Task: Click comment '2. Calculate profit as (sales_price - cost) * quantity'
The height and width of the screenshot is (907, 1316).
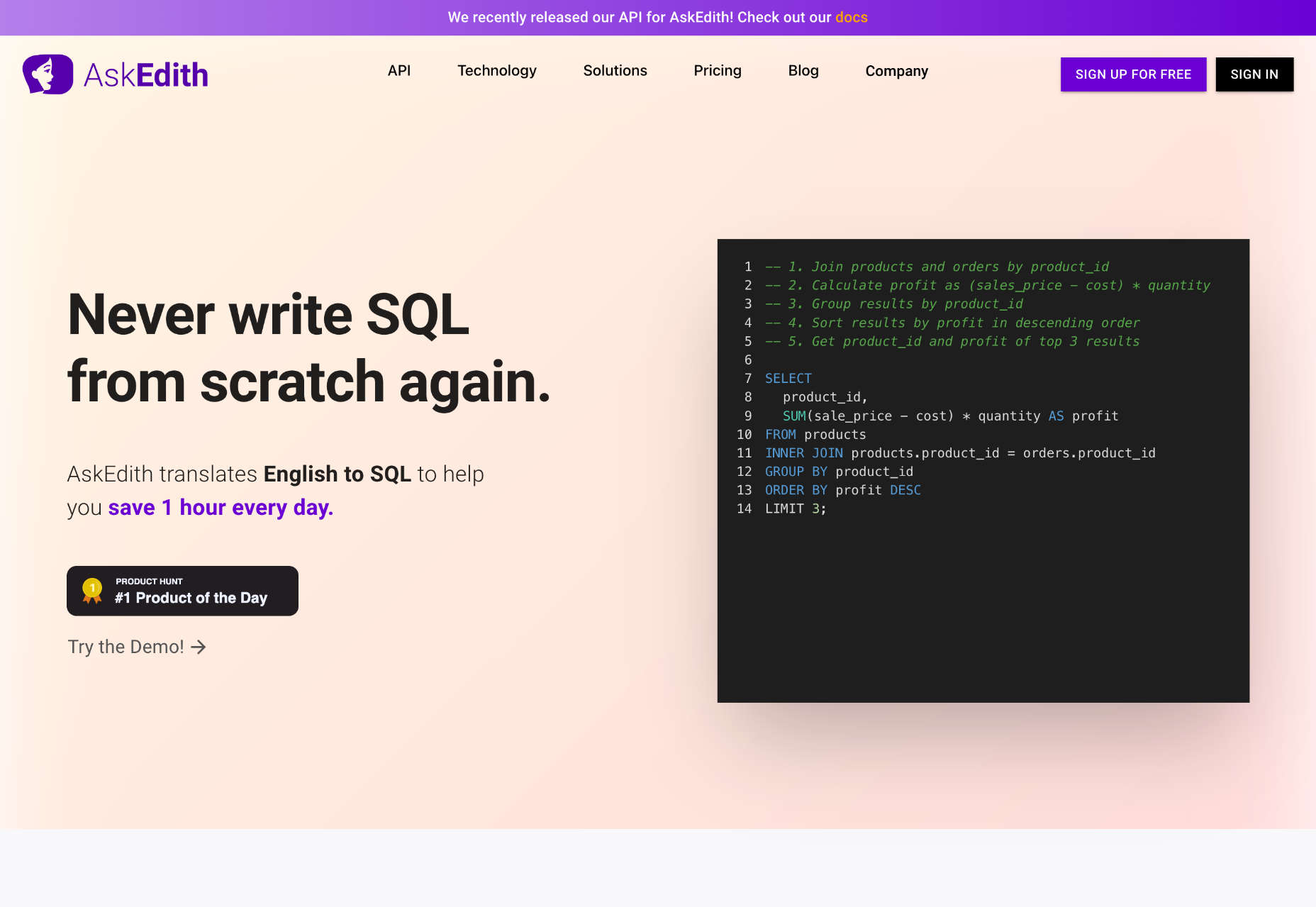Action: (988, 285)
